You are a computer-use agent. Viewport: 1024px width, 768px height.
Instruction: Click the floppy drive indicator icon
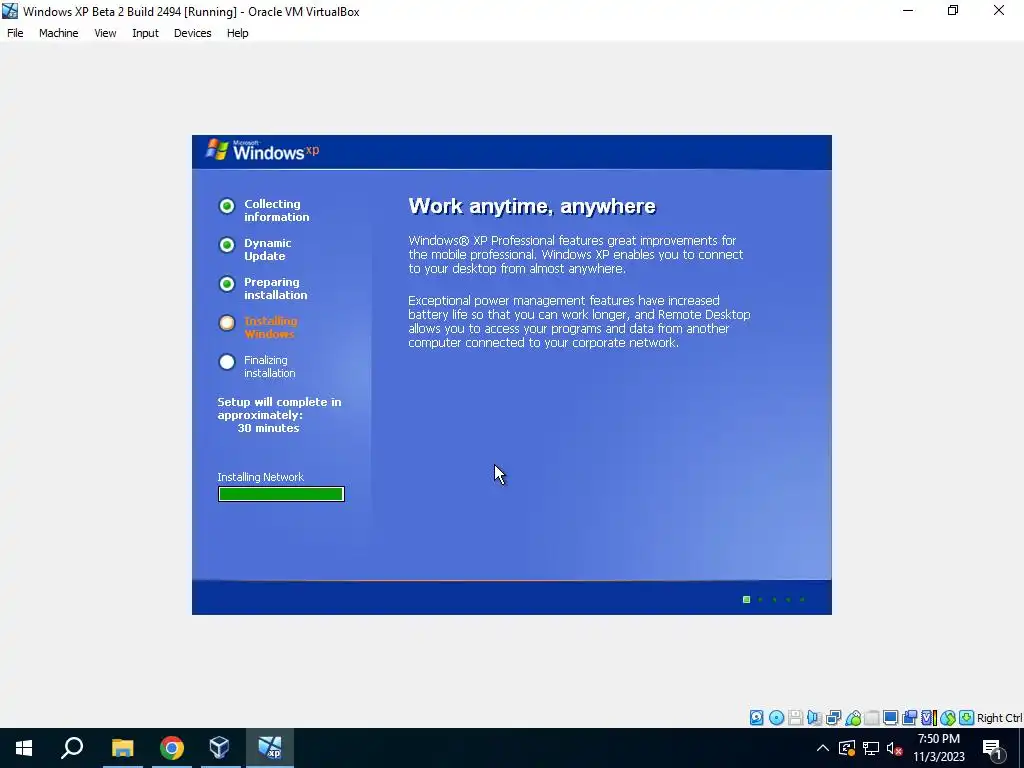click(795, 718)
